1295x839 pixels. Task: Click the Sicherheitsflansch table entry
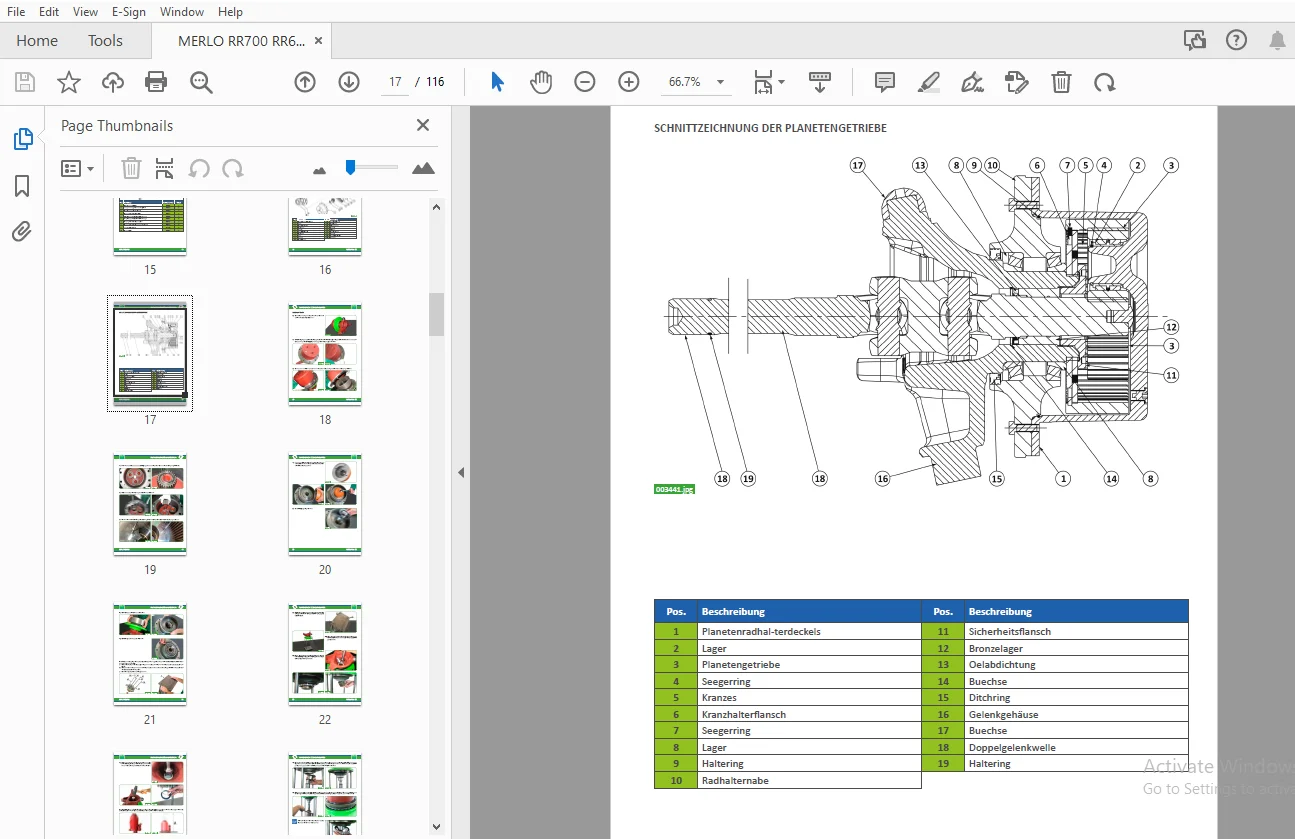tap(1010, 631)
